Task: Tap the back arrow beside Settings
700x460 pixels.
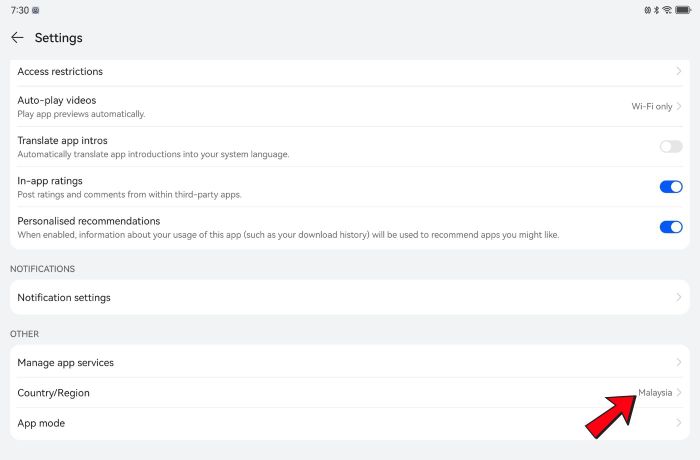Action: (x=17, y=38)
